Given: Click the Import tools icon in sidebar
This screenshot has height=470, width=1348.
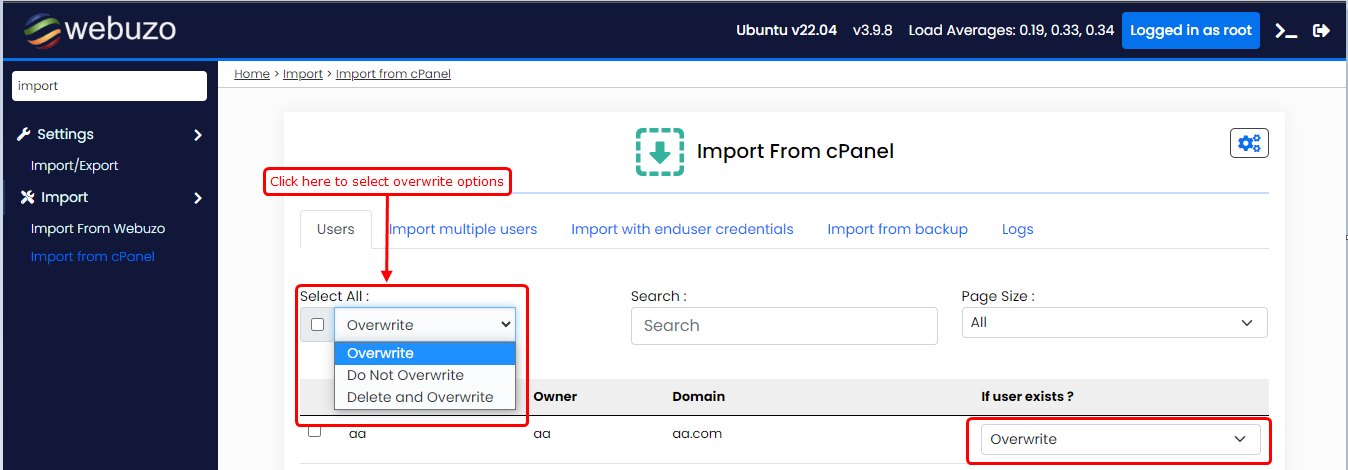Looking at the screenshot, I should pyautogui.click(x=27, y=197).
